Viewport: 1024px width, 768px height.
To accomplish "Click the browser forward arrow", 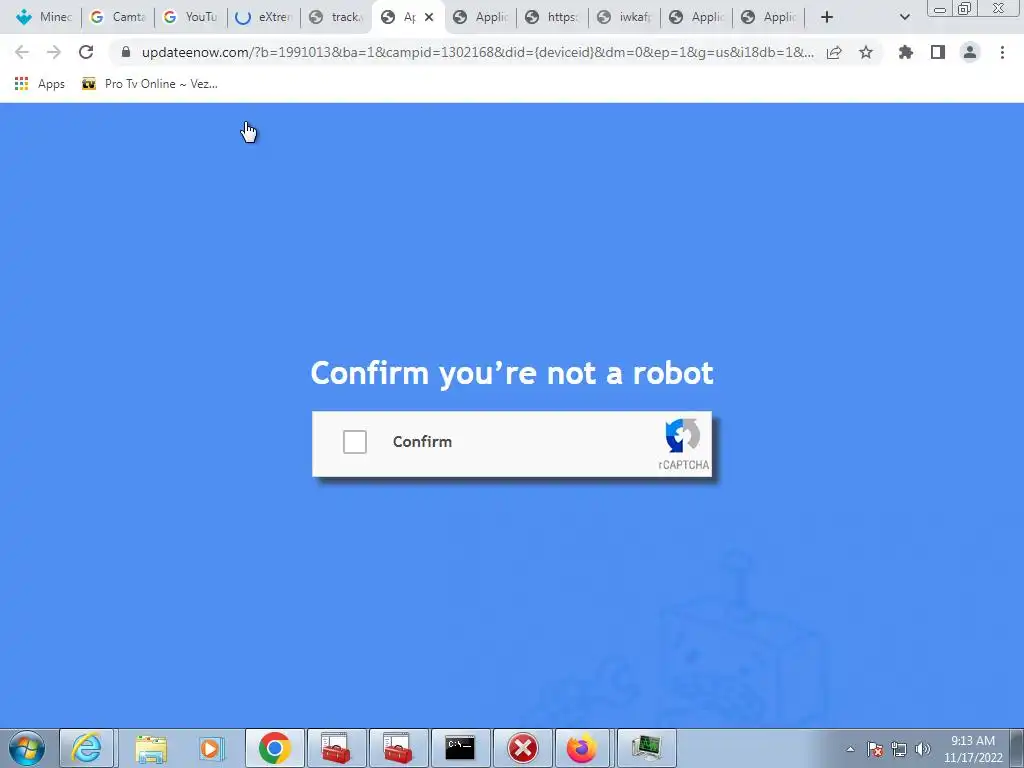I will point(54,52).
